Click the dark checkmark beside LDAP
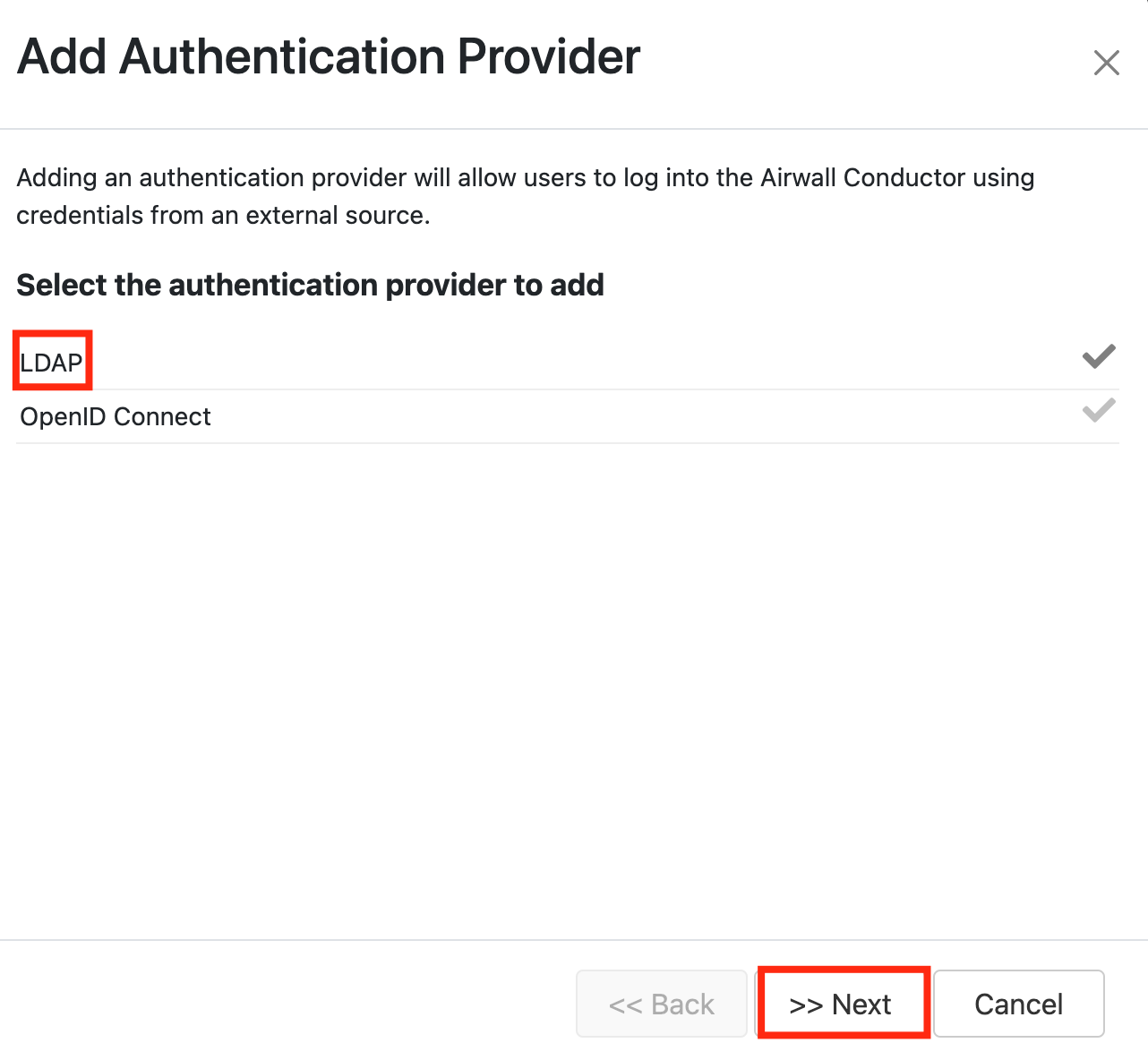This screenshot has width=1148, height=1060. point(1099,356)
